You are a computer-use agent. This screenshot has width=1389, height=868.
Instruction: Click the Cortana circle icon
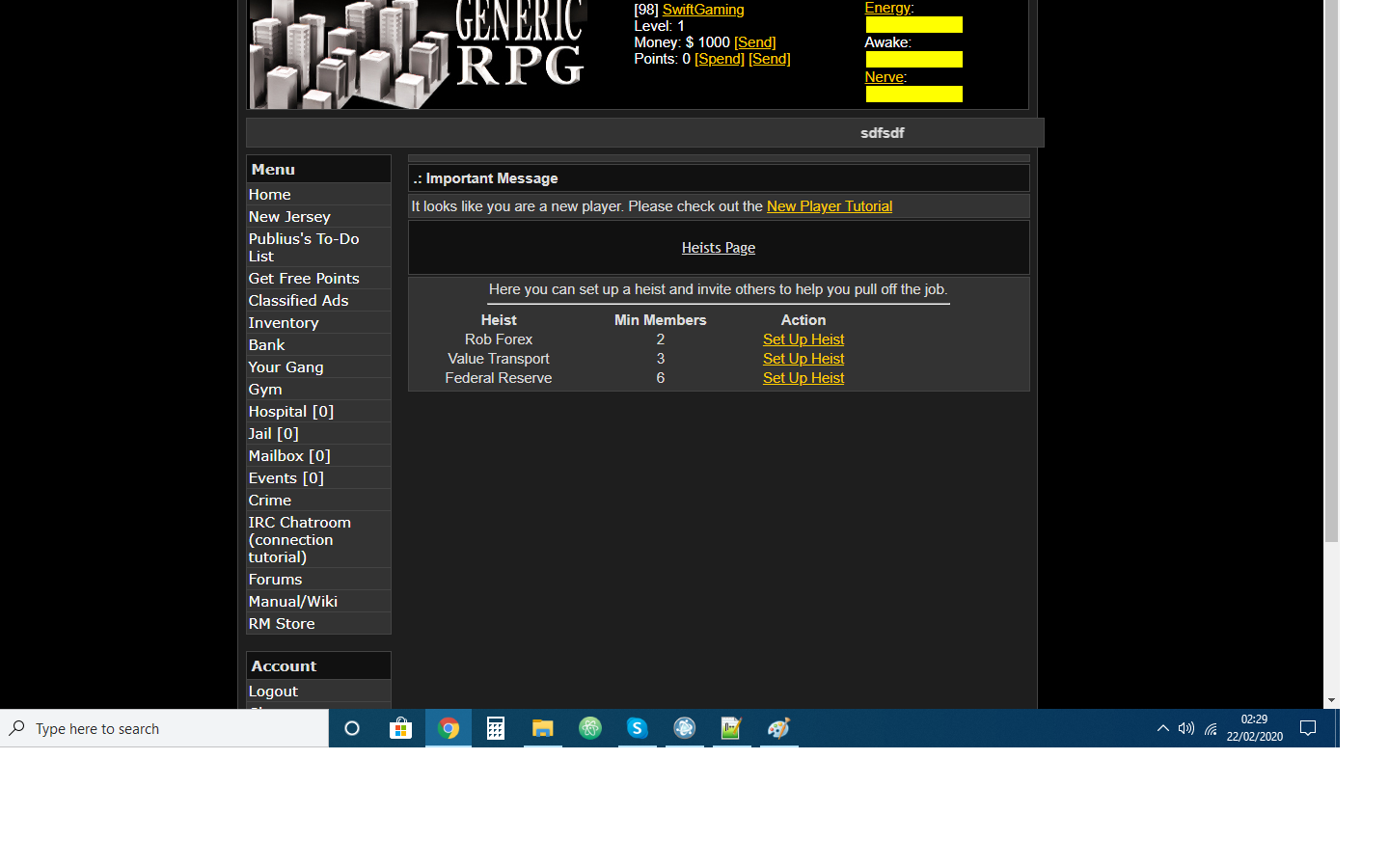352,729
